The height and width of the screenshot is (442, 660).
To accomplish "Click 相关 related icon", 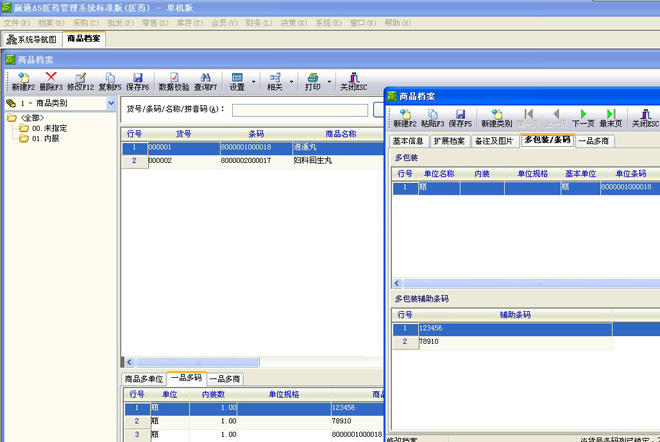I will tap(274, 81).
